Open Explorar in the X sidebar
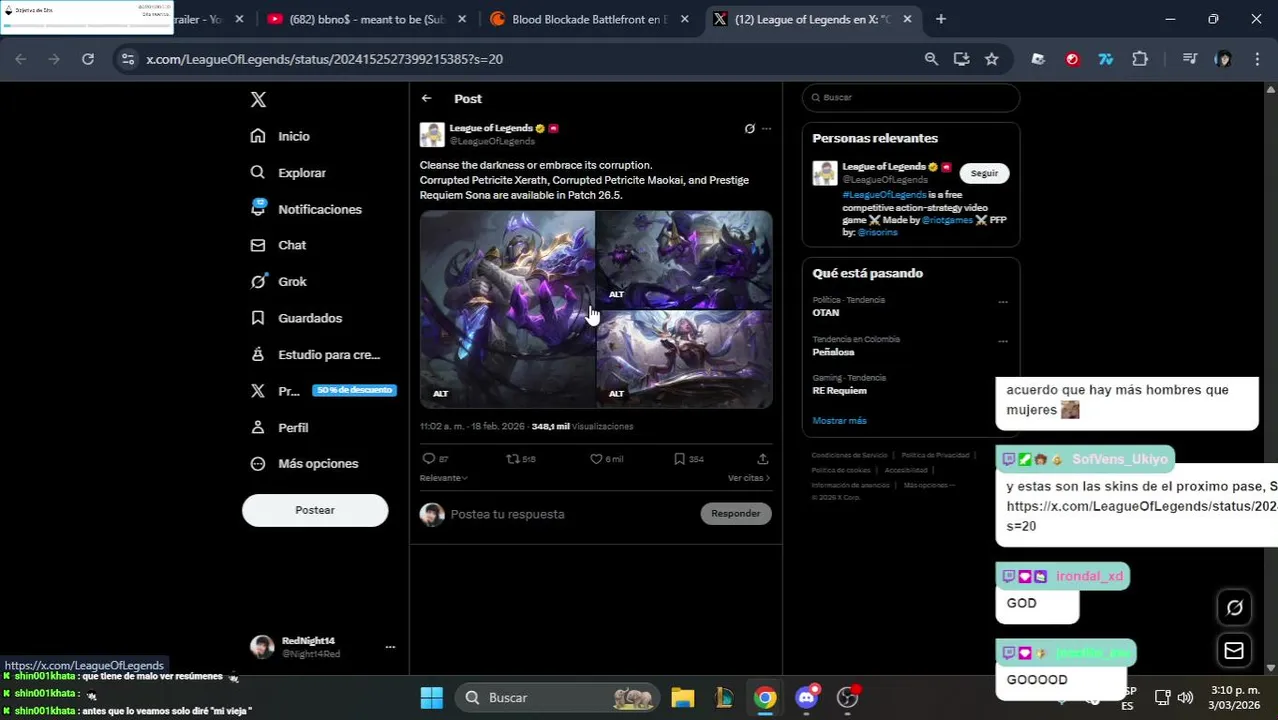 point(288,172)
